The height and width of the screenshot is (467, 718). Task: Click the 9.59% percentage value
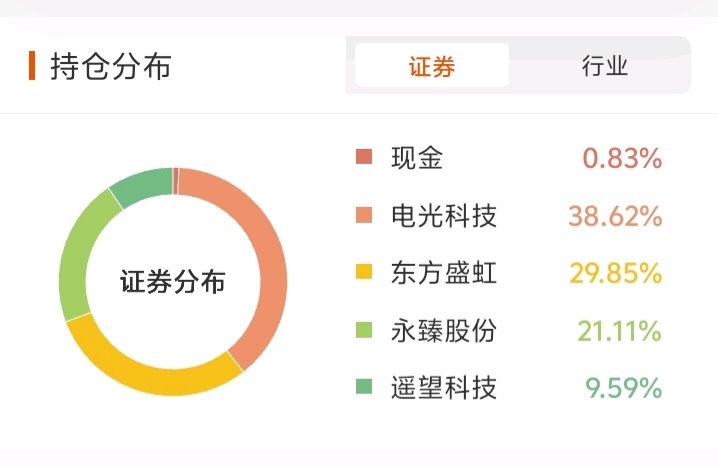point(624,387)
